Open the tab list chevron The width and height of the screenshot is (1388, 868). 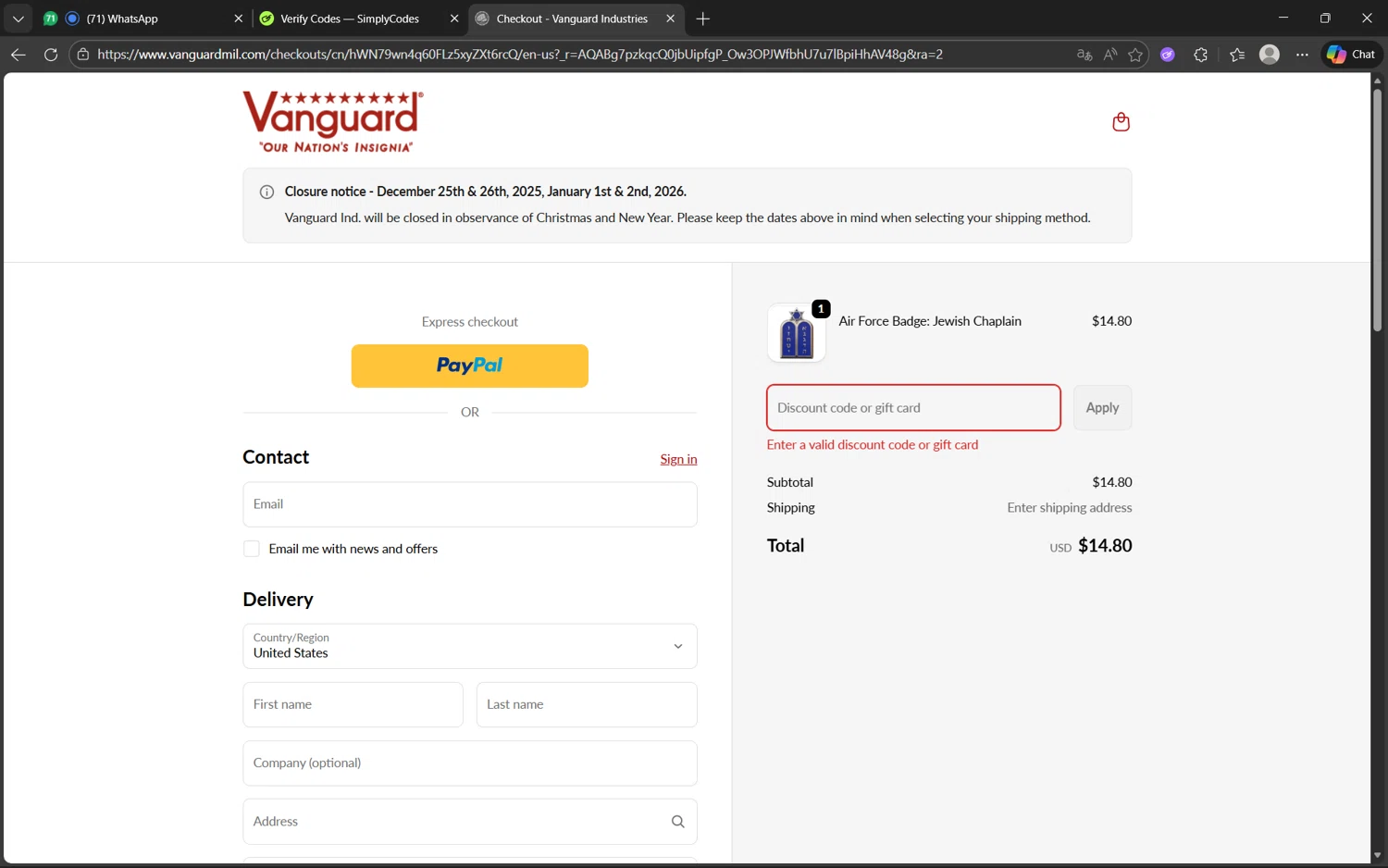[18, 19]
